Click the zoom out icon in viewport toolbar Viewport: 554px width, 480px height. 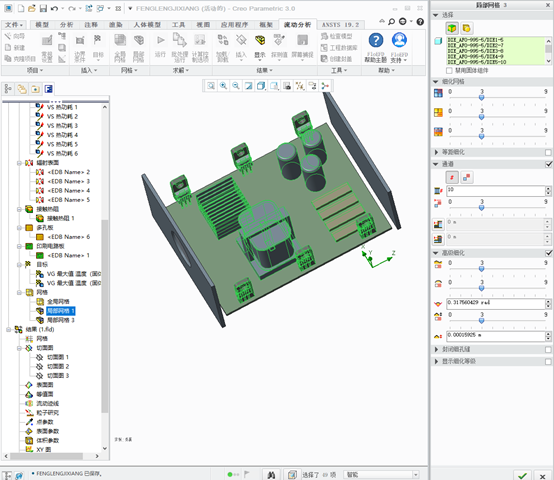[236, 86]
